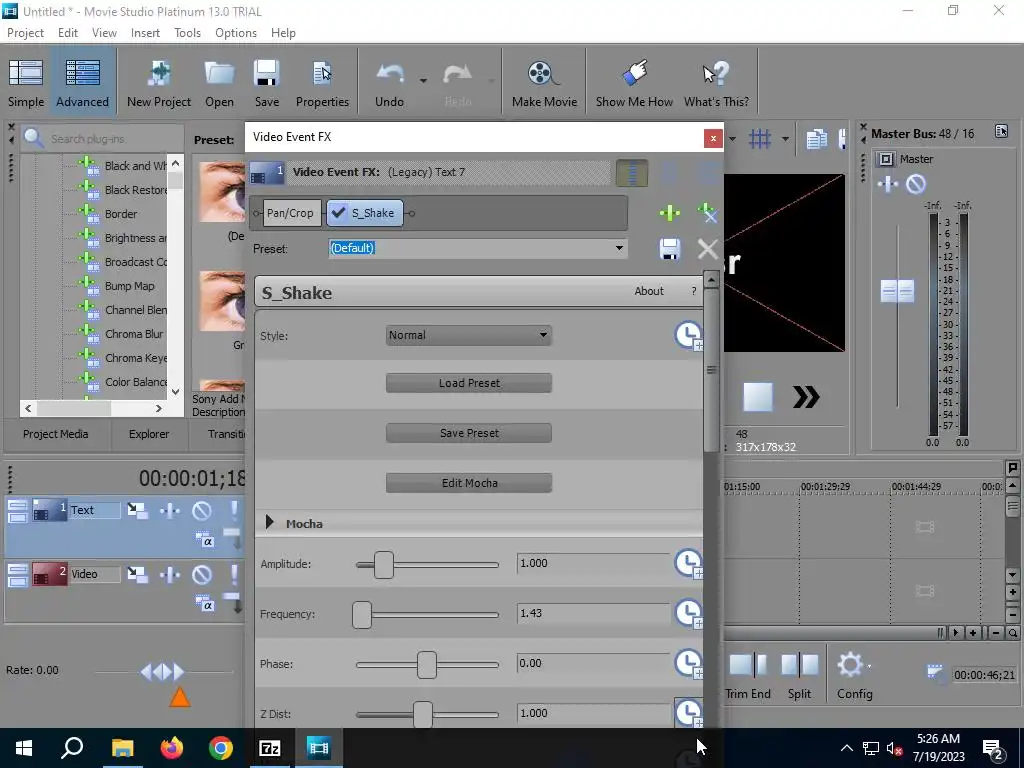Viewport: 1024px width, 768px height.
Task: Open grid overlay options dropdown arrow
Action: tap(785, 138)
